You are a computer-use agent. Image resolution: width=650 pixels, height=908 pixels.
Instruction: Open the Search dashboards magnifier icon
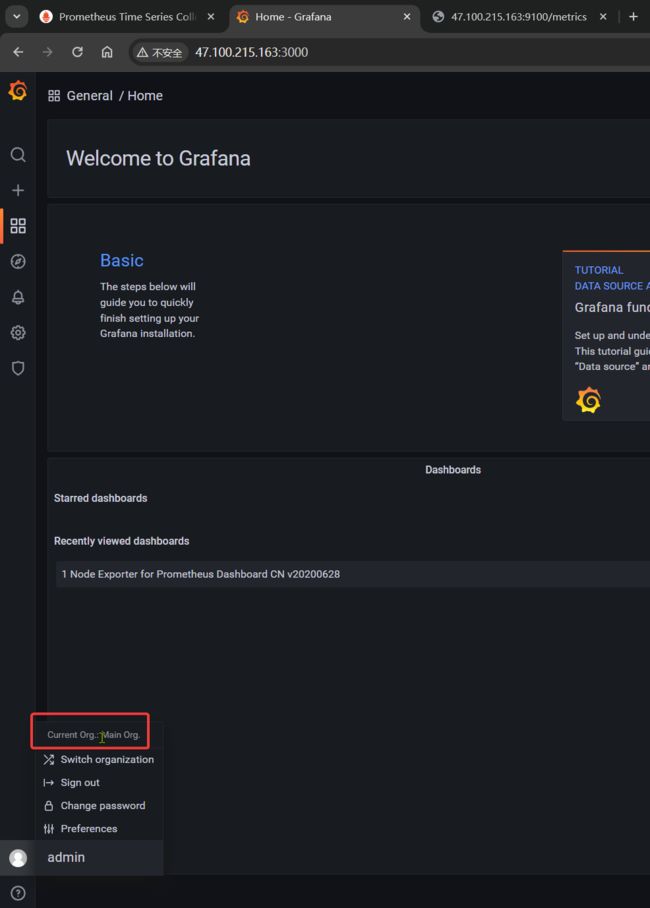click(18, 155)
